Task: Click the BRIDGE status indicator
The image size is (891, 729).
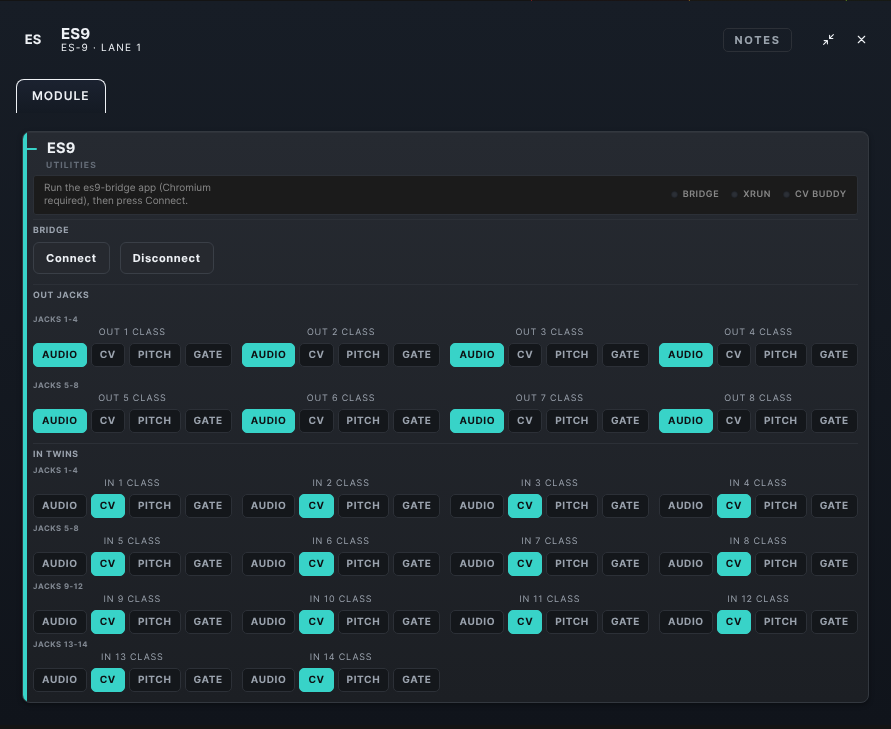Action: point(695,194)
